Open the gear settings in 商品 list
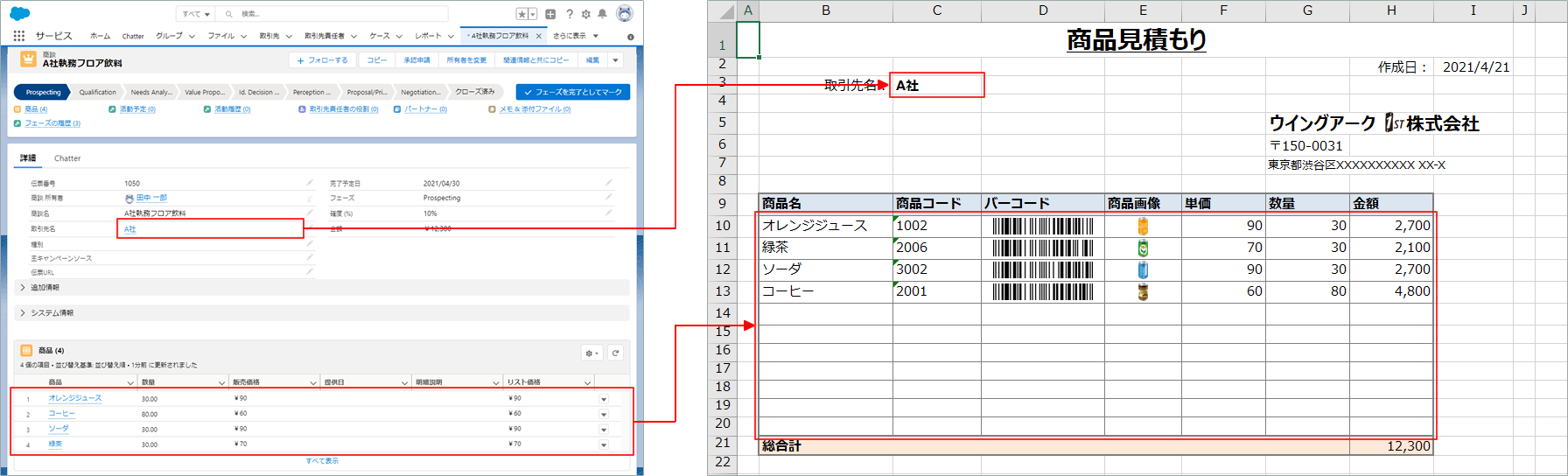The width and height of the screenshot is (1568, 476). click(x=592, y=353)
